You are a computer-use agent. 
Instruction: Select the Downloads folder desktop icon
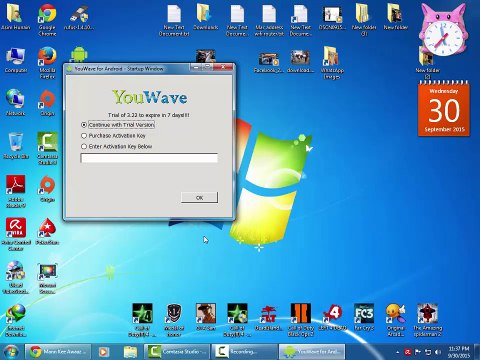205,17
